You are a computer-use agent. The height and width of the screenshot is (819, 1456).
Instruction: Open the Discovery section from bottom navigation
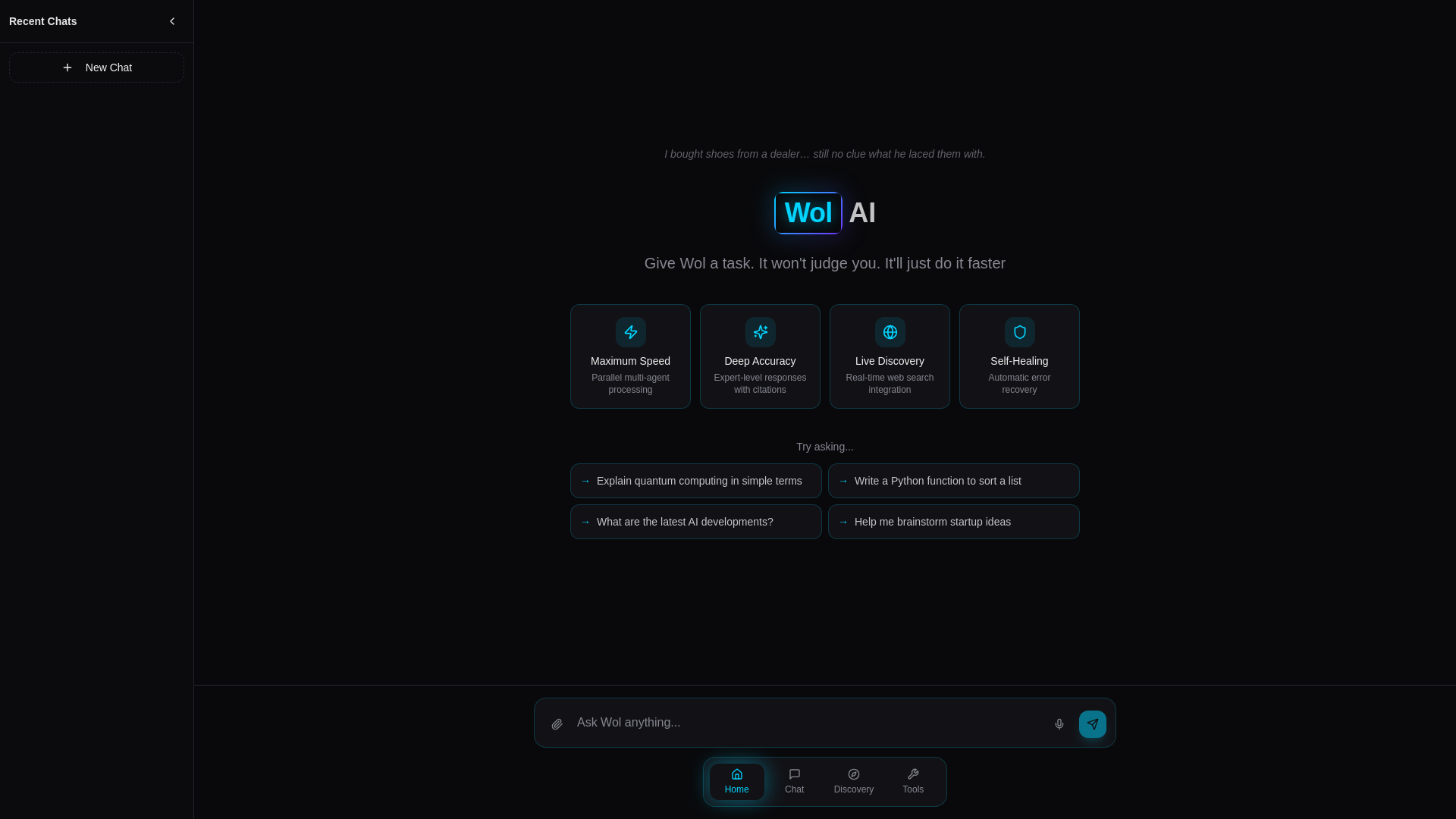click(x=854, y=780)
